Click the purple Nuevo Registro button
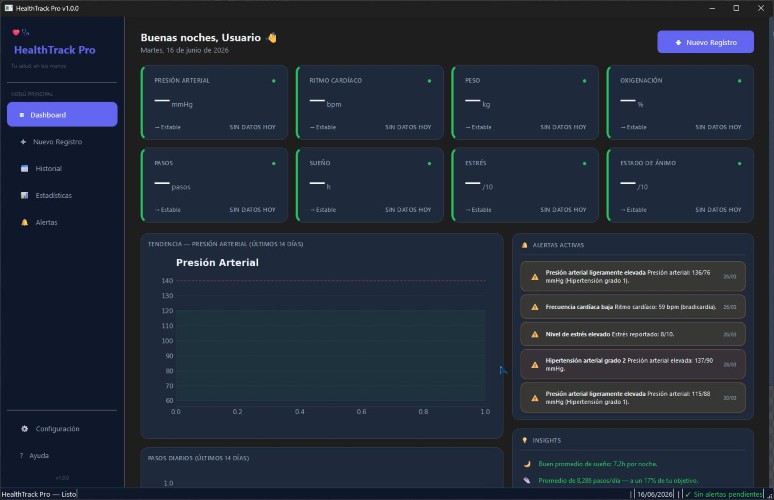774x500 pixels. pos(705,42)
